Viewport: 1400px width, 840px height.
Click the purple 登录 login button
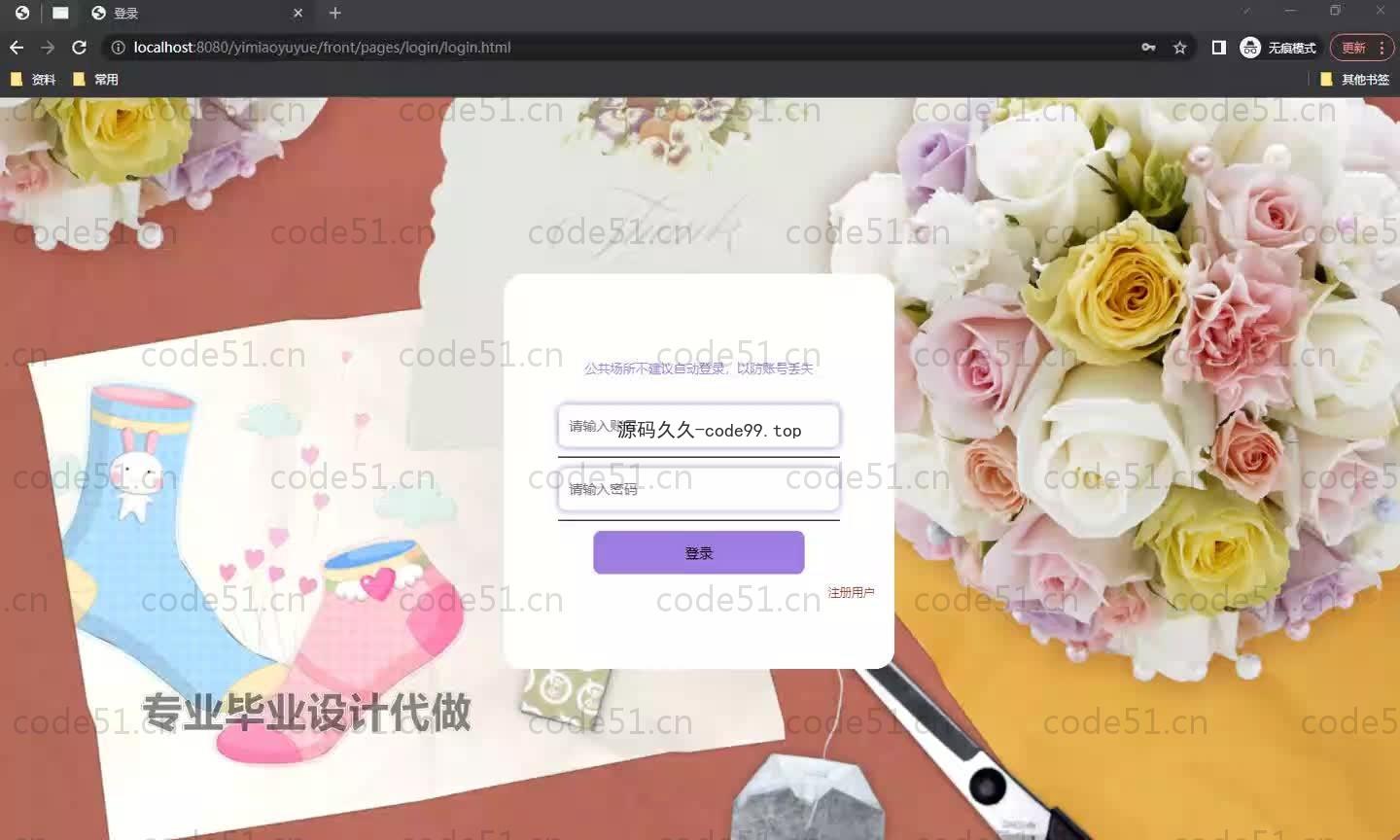coord(699,552)
